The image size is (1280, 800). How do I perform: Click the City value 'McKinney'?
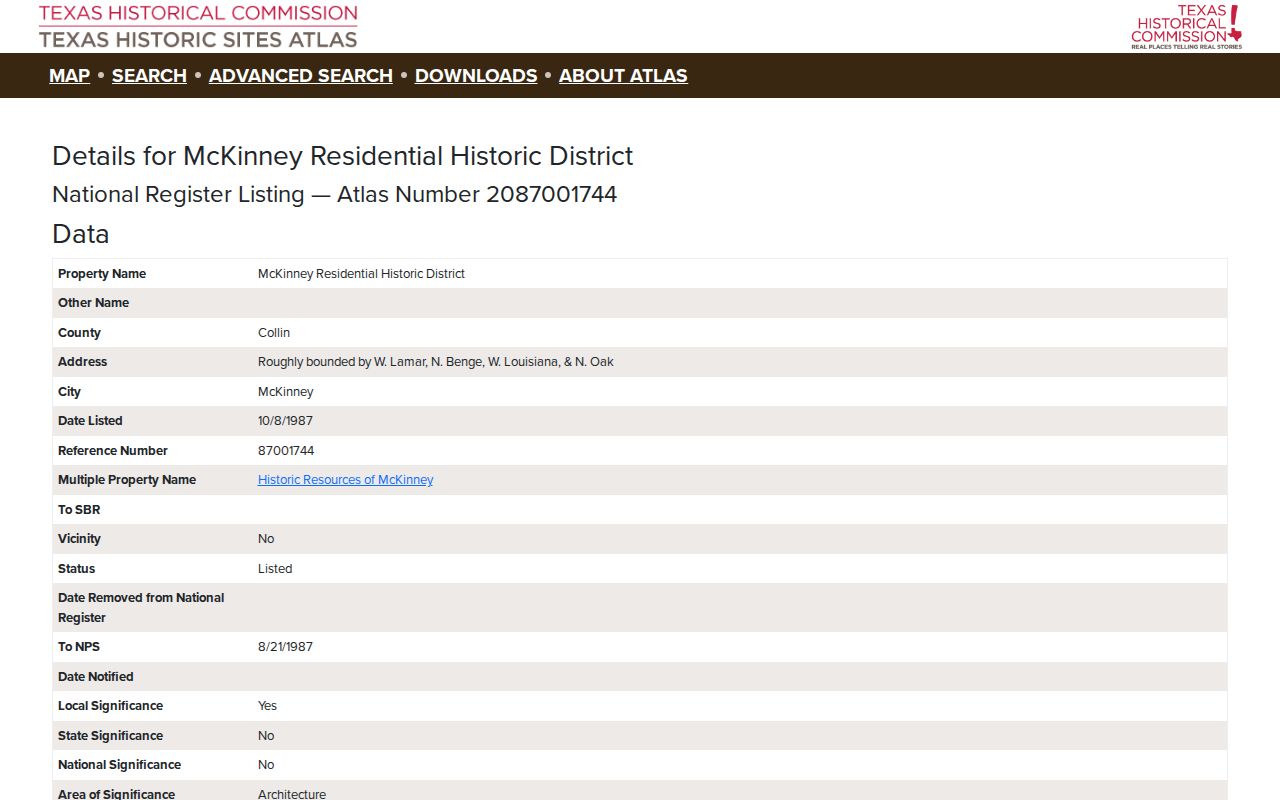coord(286,392)
